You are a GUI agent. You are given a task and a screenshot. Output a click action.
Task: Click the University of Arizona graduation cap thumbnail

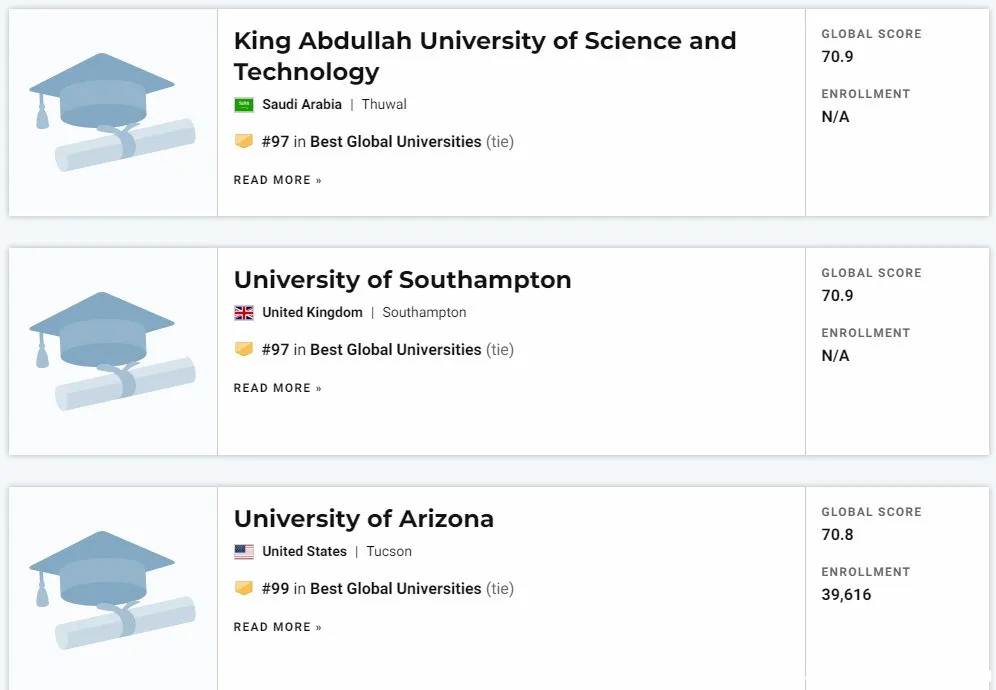112,590
